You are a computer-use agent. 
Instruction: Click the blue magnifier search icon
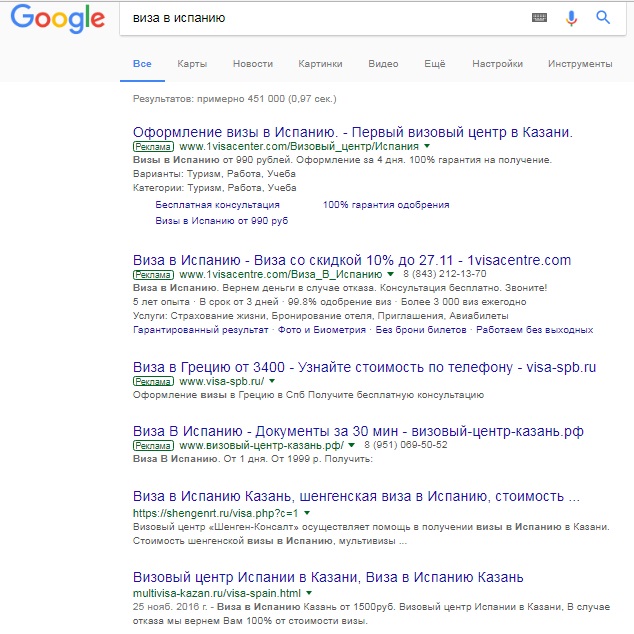(x=603, y=17)
